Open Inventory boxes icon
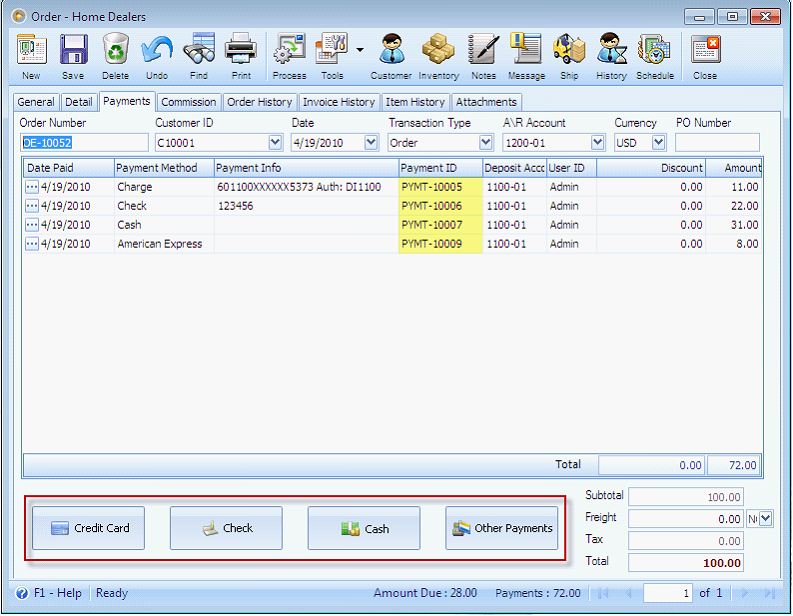The image size is (793, 616). [x=438, y=49]
